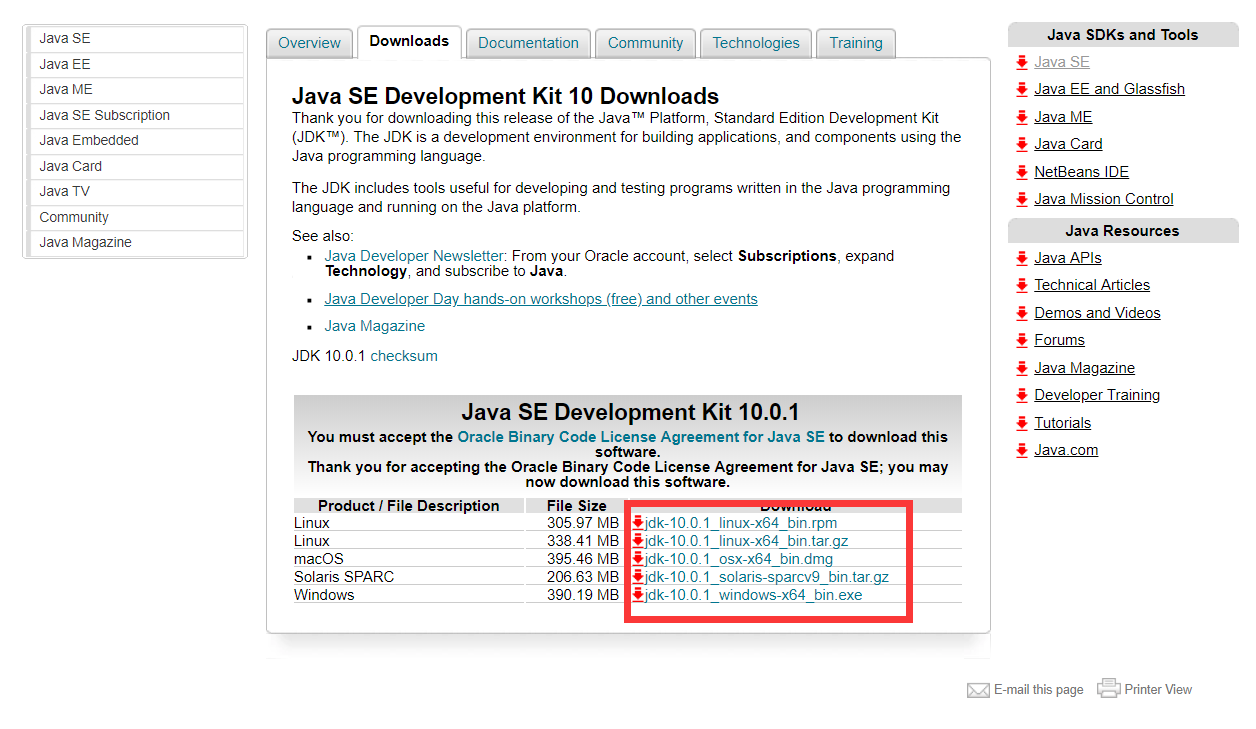The height and width of the screenshot is (729, 1256).
Task: Click red arrow icon next to Java EE and Glassfish
Action: tap(1021, 89)
